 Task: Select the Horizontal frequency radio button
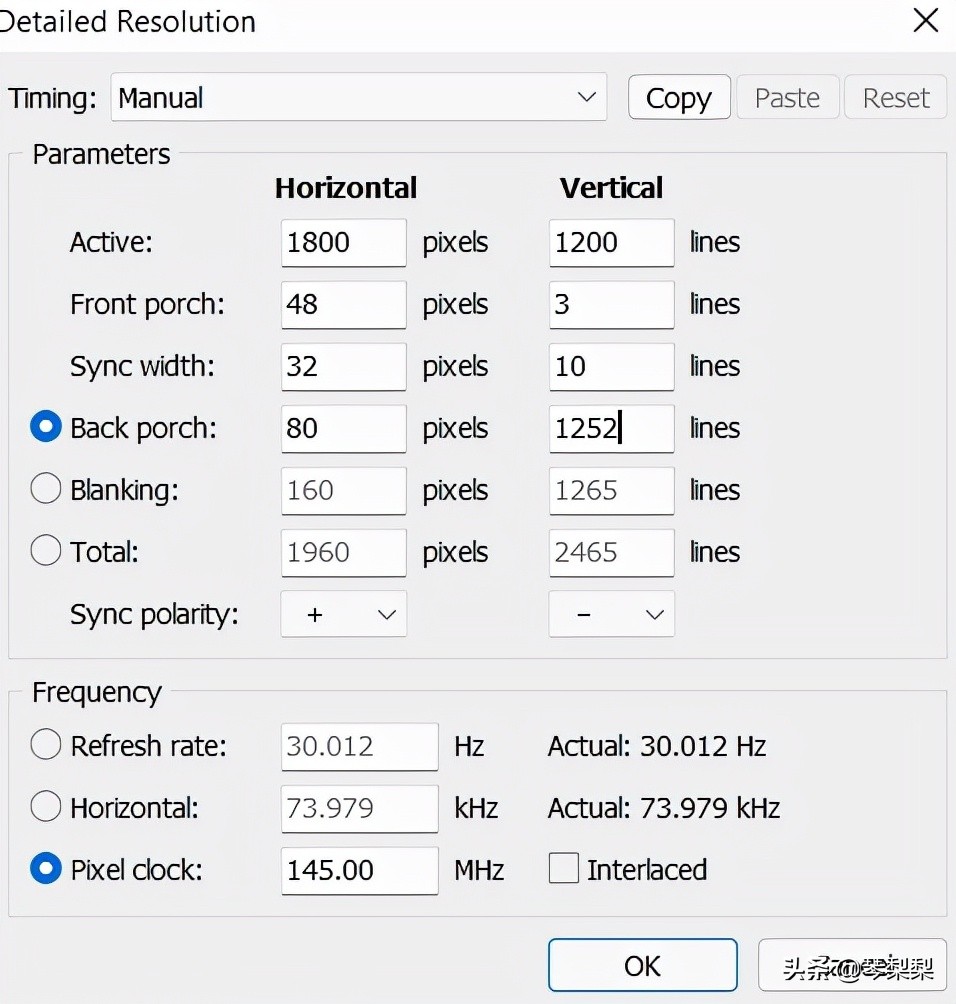(45, 807)
